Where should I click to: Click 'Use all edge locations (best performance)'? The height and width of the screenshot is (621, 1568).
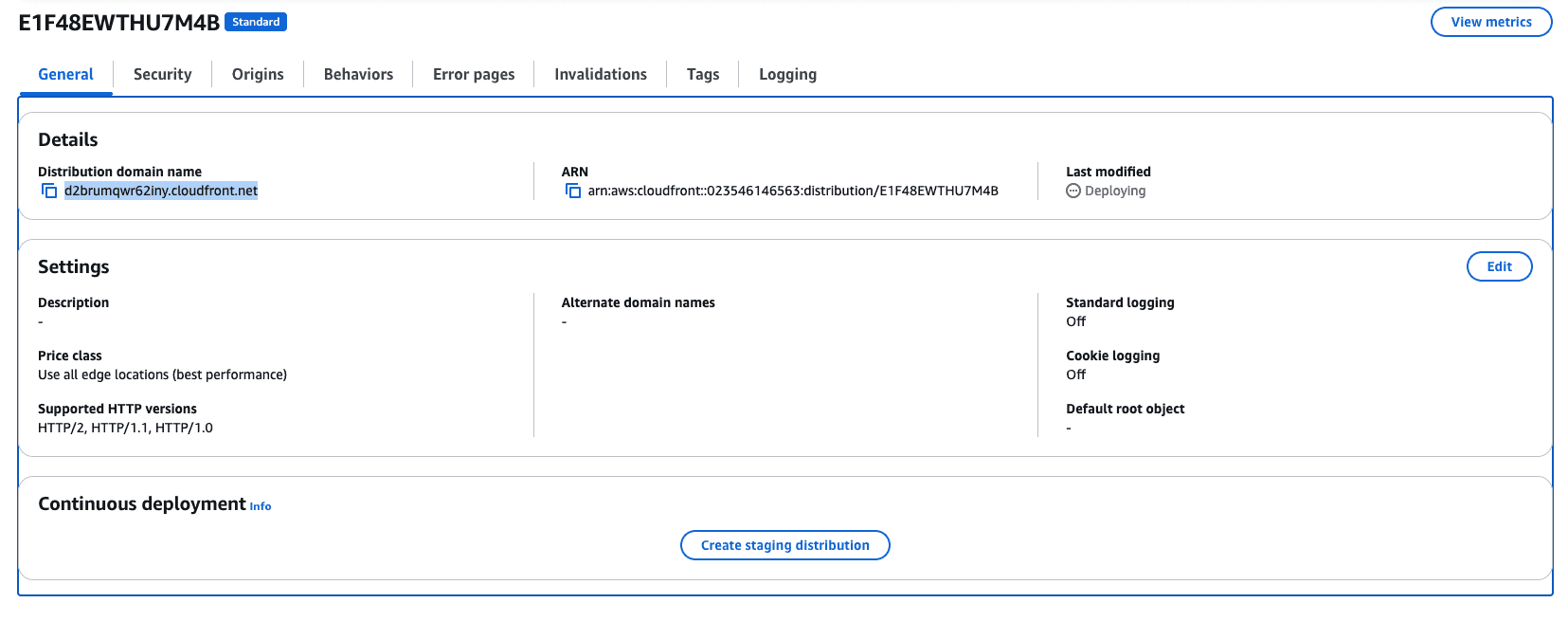162,374
